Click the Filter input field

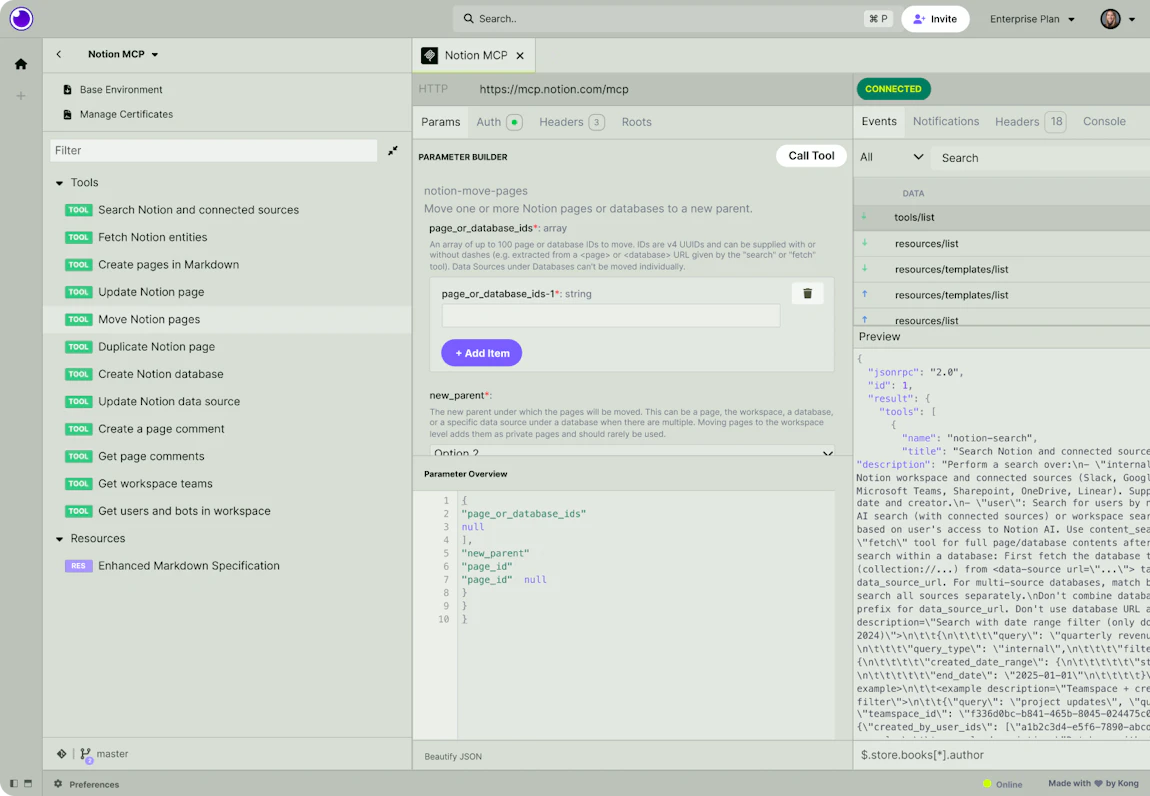coord(213,150)
